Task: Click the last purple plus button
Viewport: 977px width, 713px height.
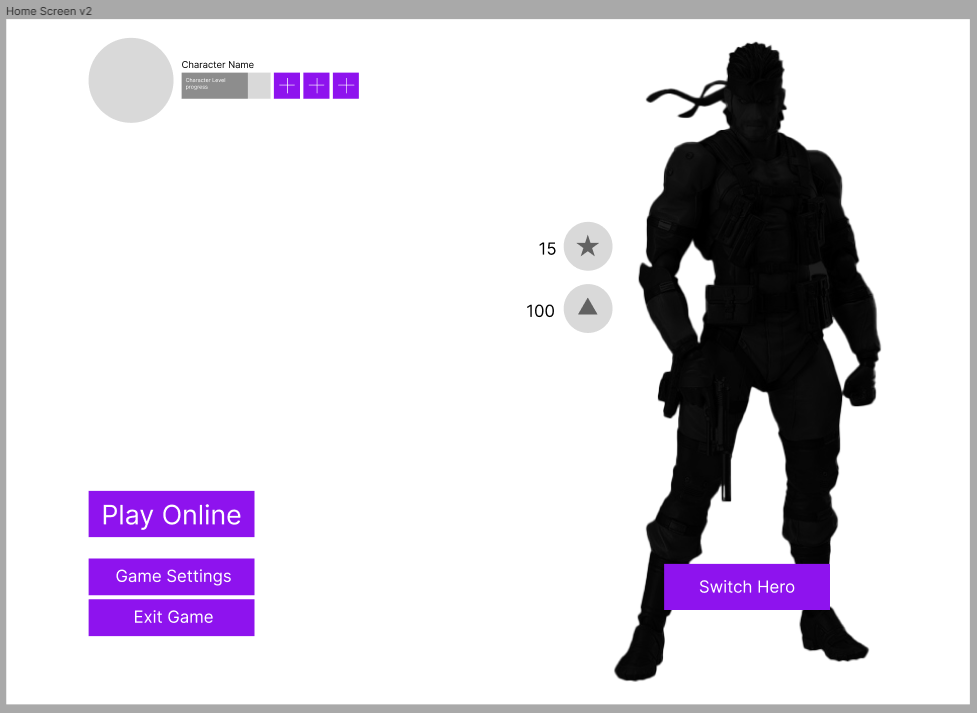Action: point(346,85)
